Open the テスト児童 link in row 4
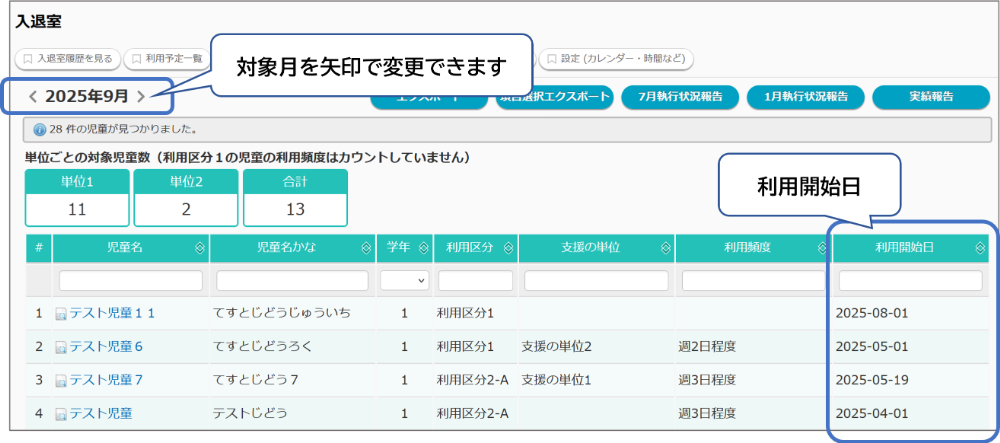1000x443 pixels. pos(100,413)
